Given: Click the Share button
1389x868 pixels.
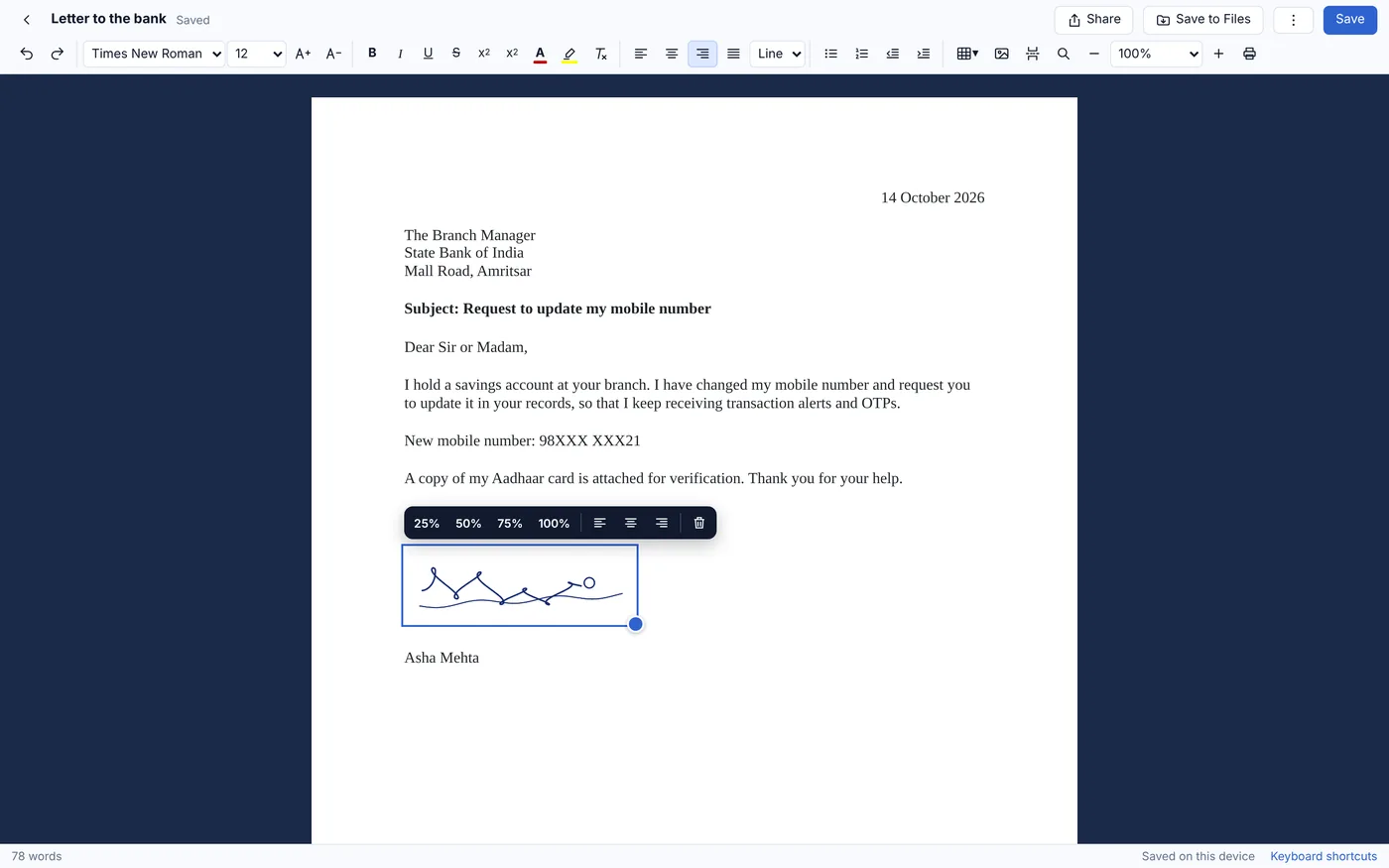Looking at the screenshot, I should click(x=1094, y=20).
